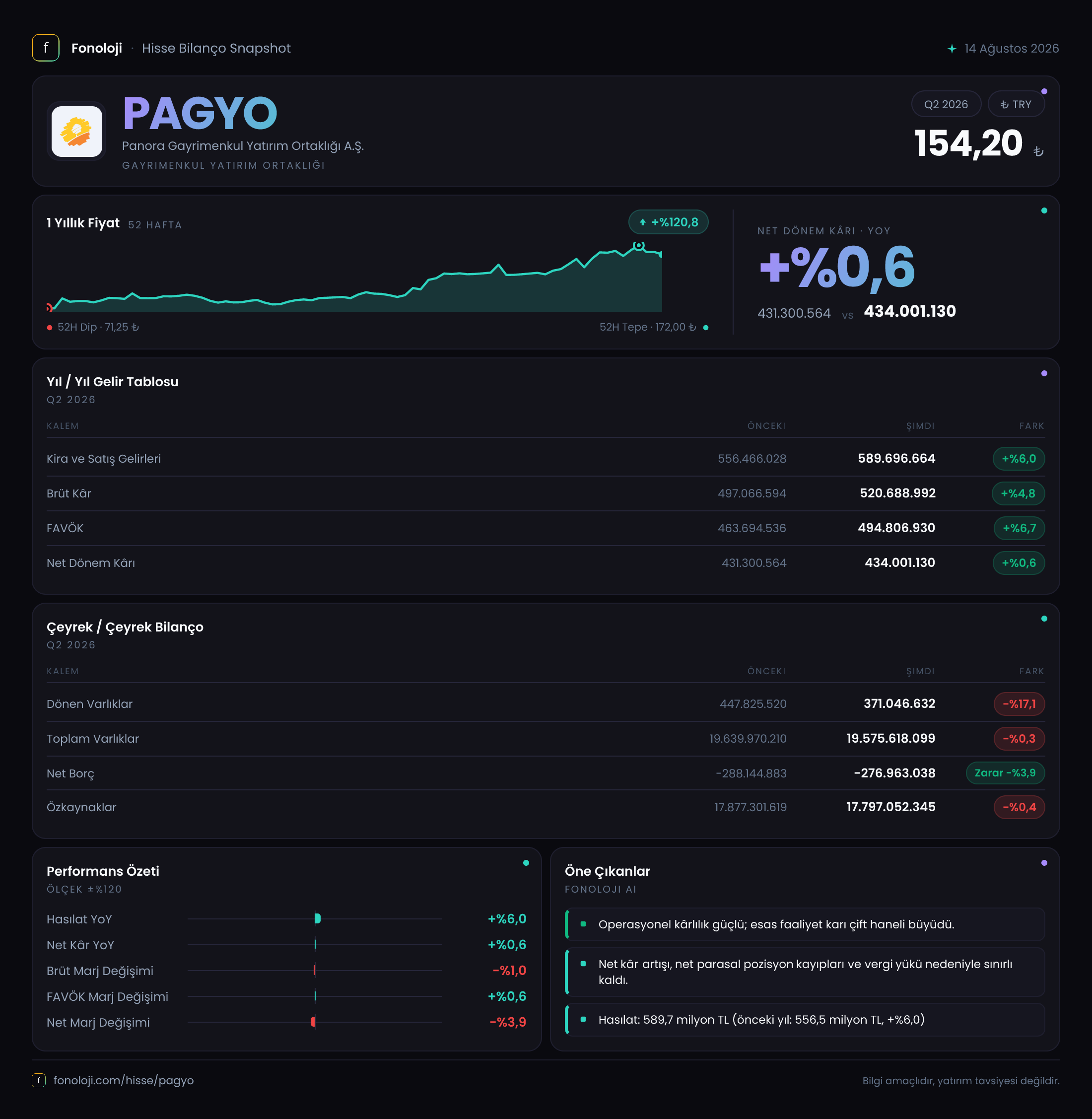Click the 17.797.052.345 Özkaynaklar value
This screenshot has width=1092, height=1119.
(x=890, y=807)
